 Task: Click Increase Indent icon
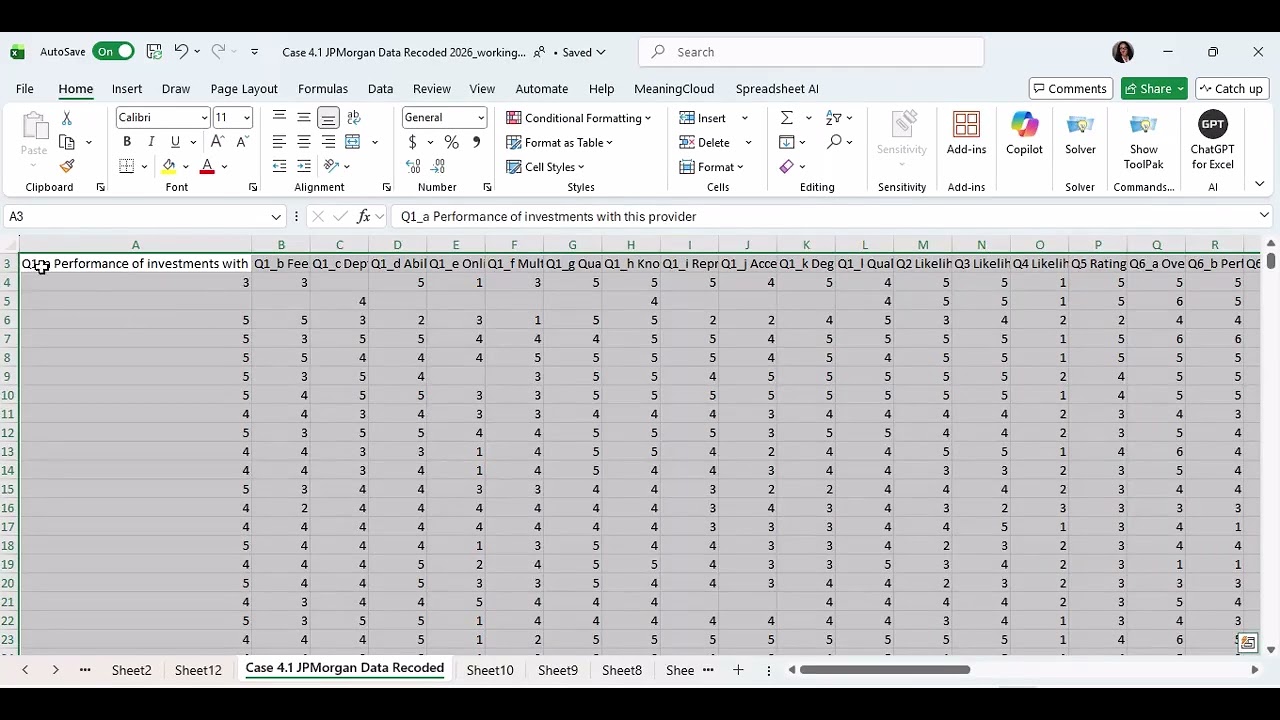pos(303,166)
